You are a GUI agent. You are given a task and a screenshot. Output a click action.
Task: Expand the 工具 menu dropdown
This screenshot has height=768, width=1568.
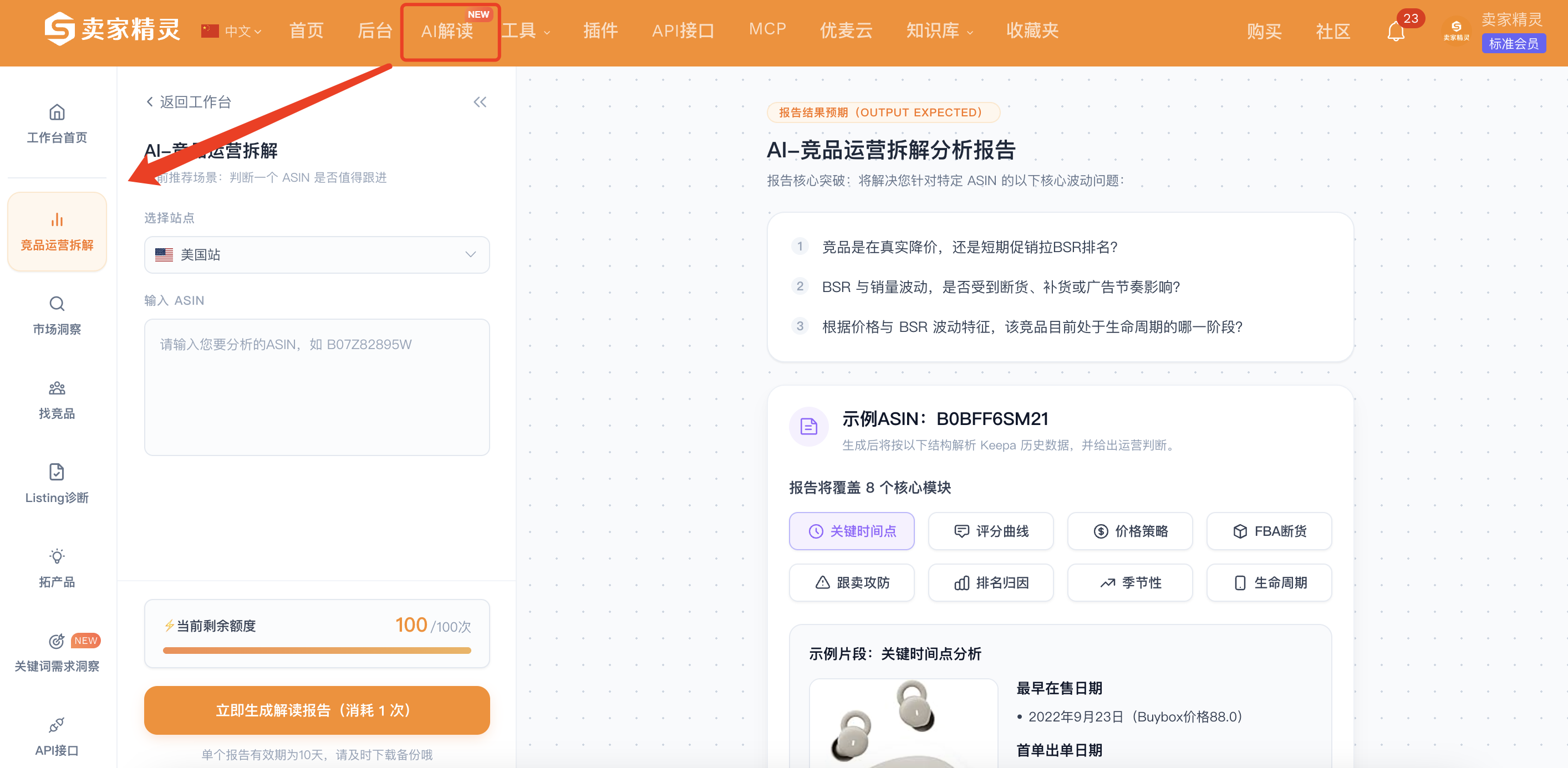(x=525, y=30)
